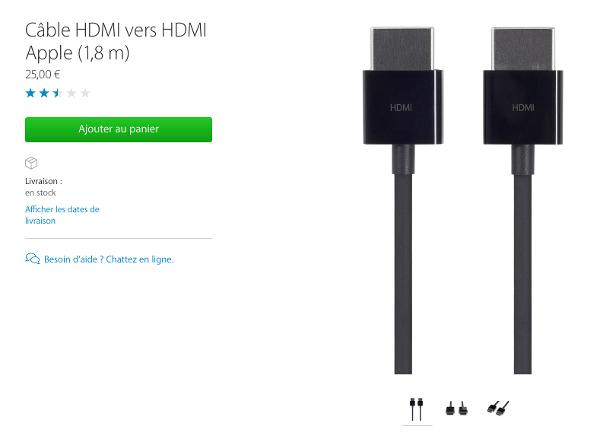Click the shipping box icon above Livraison
This screenshot has width=600, height=439.
(31, 163)
